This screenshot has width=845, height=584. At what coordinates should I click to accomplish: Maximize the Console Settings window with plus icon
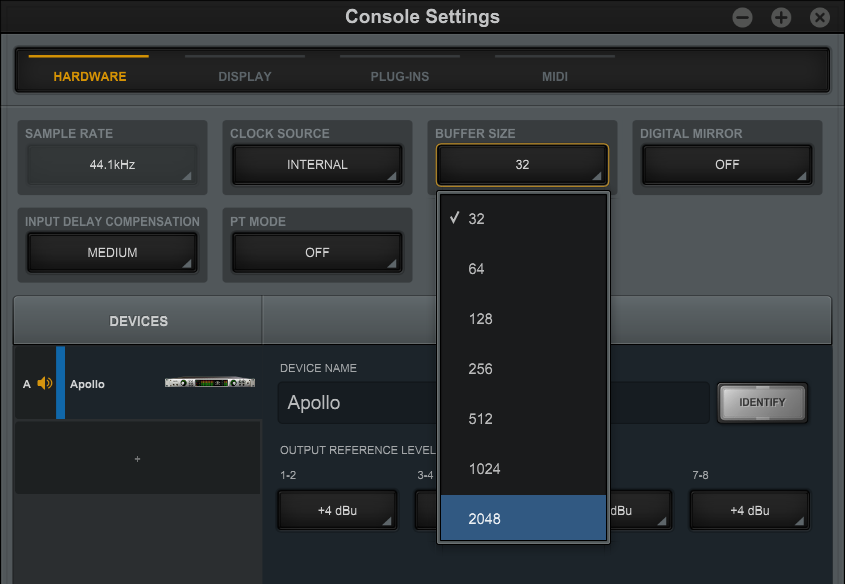point(781,17)
